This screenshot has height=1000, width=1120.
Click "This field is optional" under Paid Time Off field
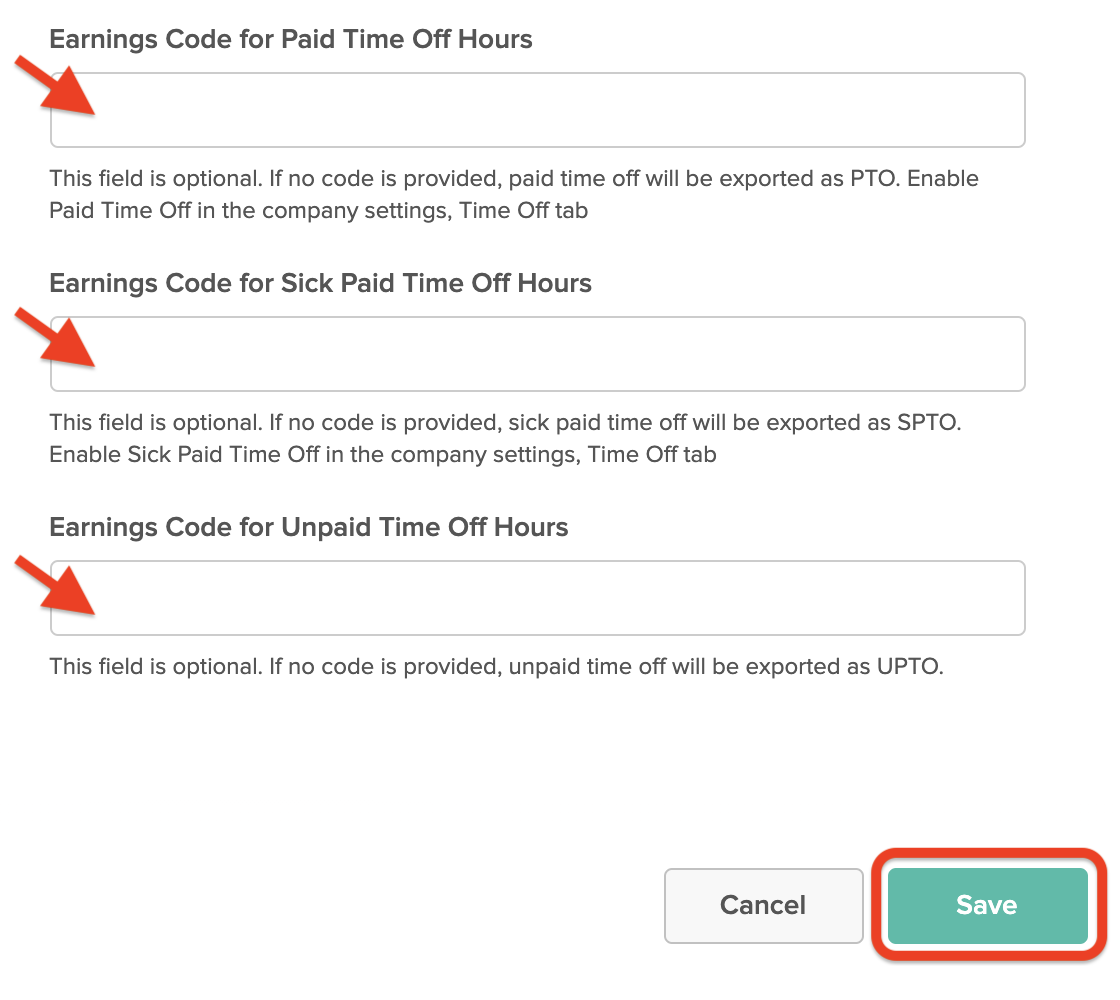pyautogui.click(x=155, y=179)
